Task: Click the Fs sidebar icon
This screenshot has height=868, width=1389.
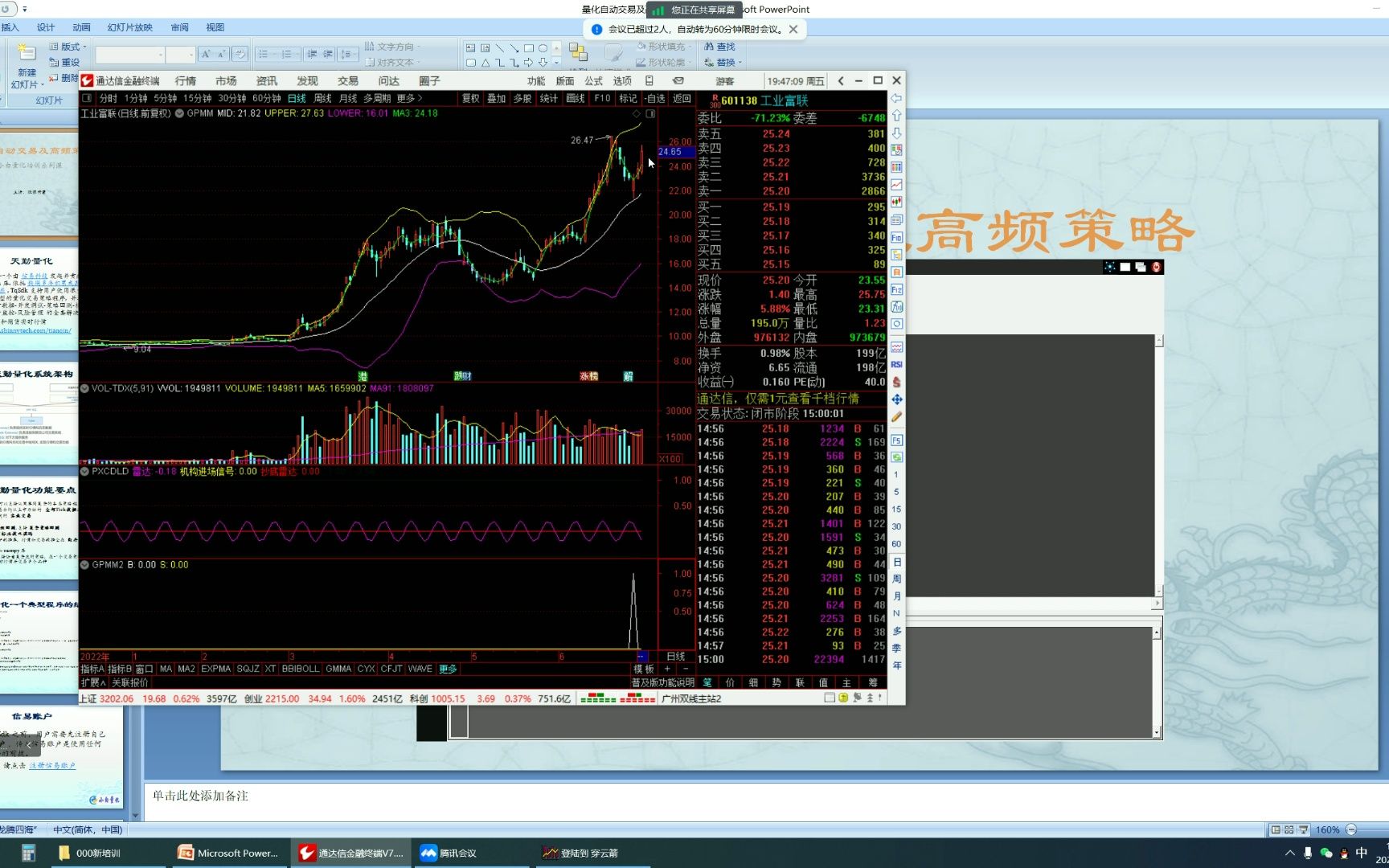Action: point(896,441)
